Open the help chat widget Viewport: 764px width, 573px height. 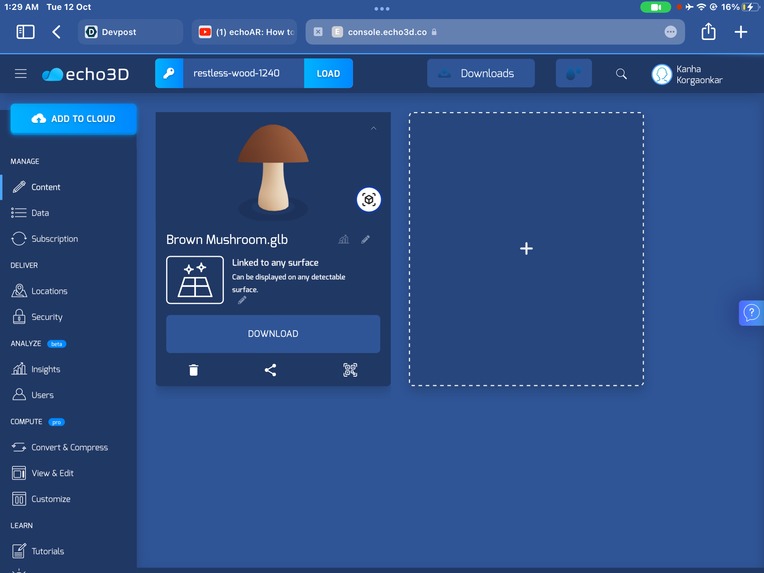(751, 312)
